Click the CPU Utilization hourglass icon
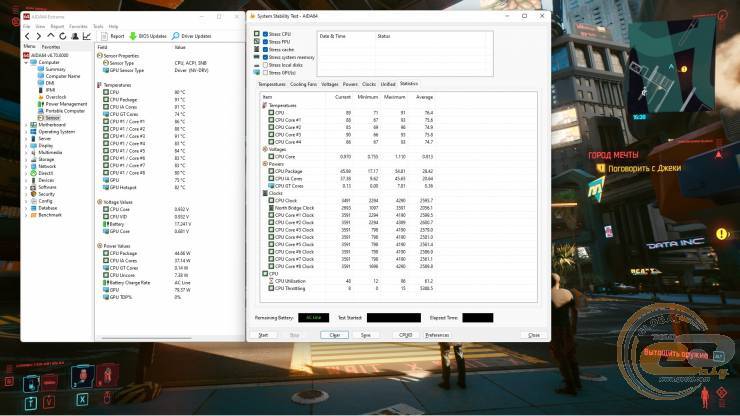This screenshot has height=416, width=740. (271, 281)
